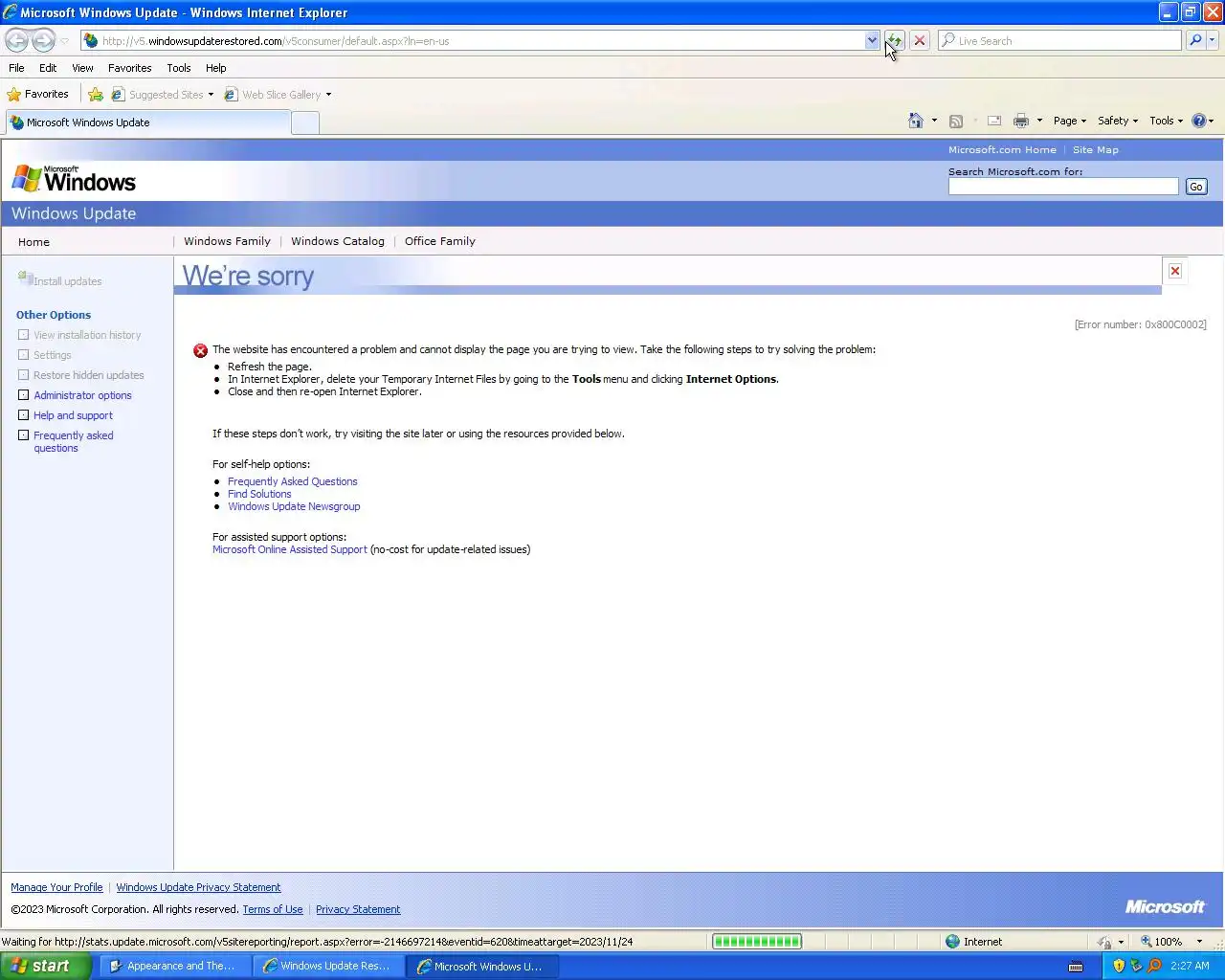This screenshot has width=1225, height=980.
Task: Expand the Suggested Sites dropdown
Action: click(x=211, y=95)
